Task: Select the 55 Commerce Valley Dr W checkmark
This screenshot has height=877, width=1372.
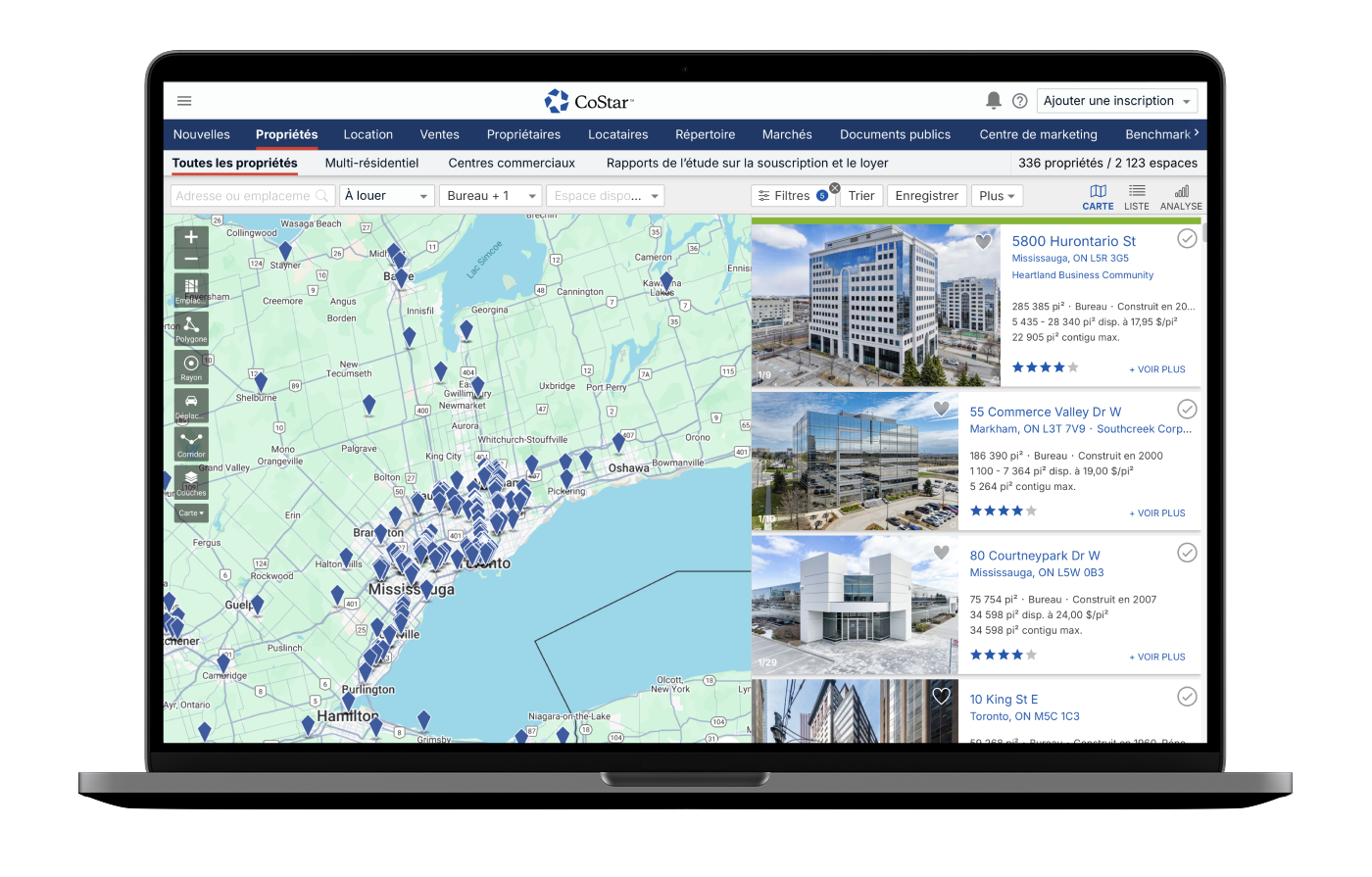Action: (1187, 409)
